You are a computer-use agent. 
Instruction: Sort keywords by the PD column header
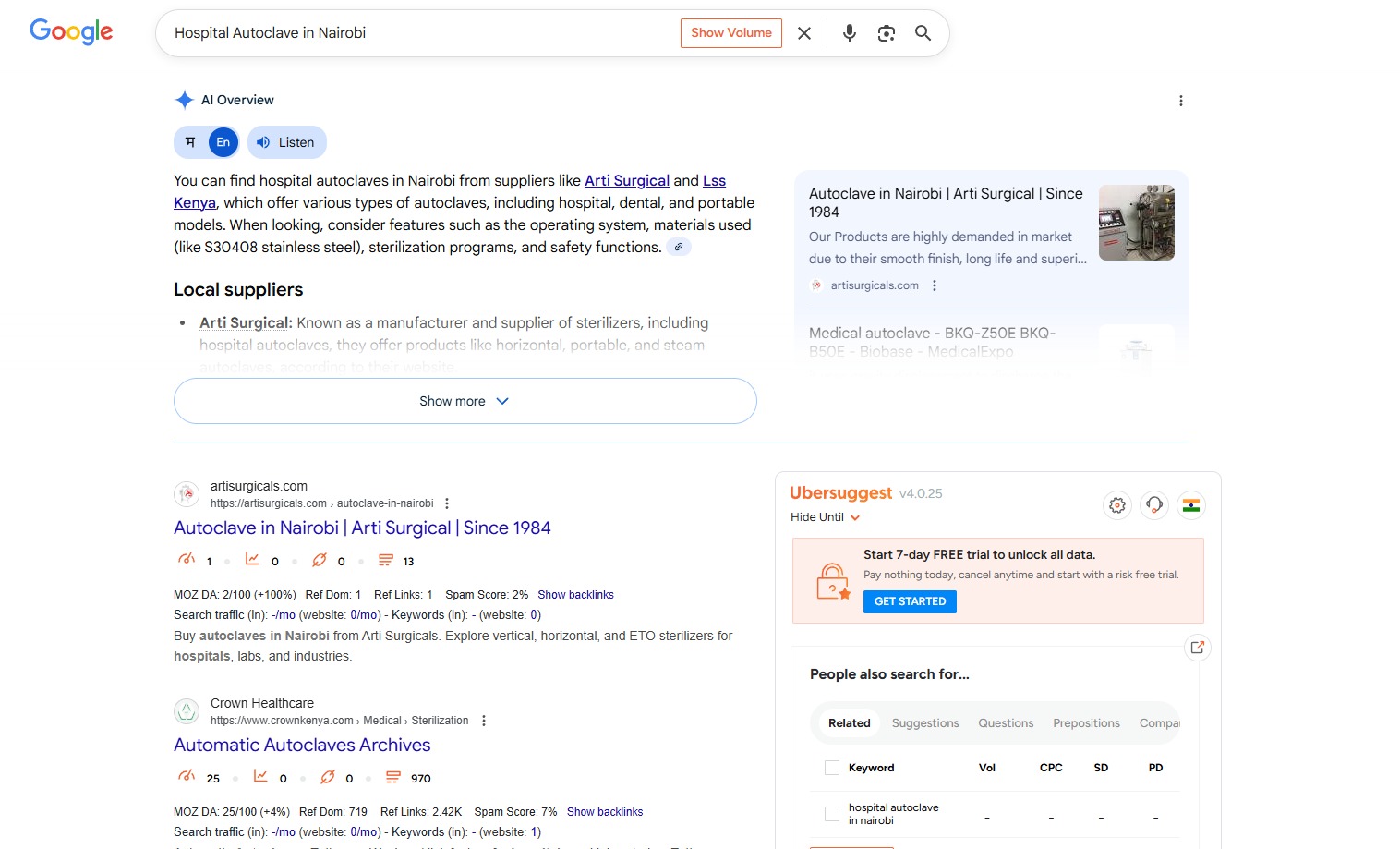[x=1155, y=768]
